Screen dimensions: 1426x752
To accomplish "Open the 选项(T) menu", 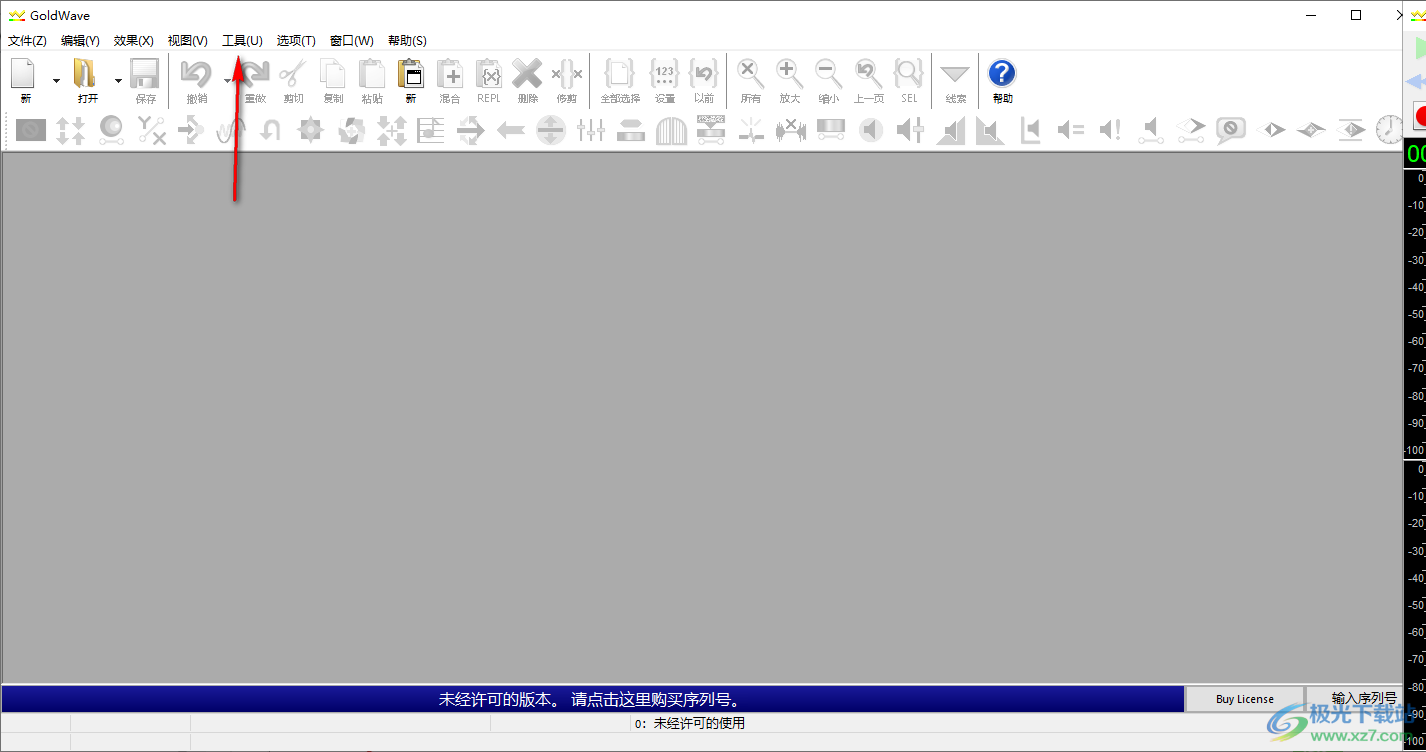I will [296, 41].
